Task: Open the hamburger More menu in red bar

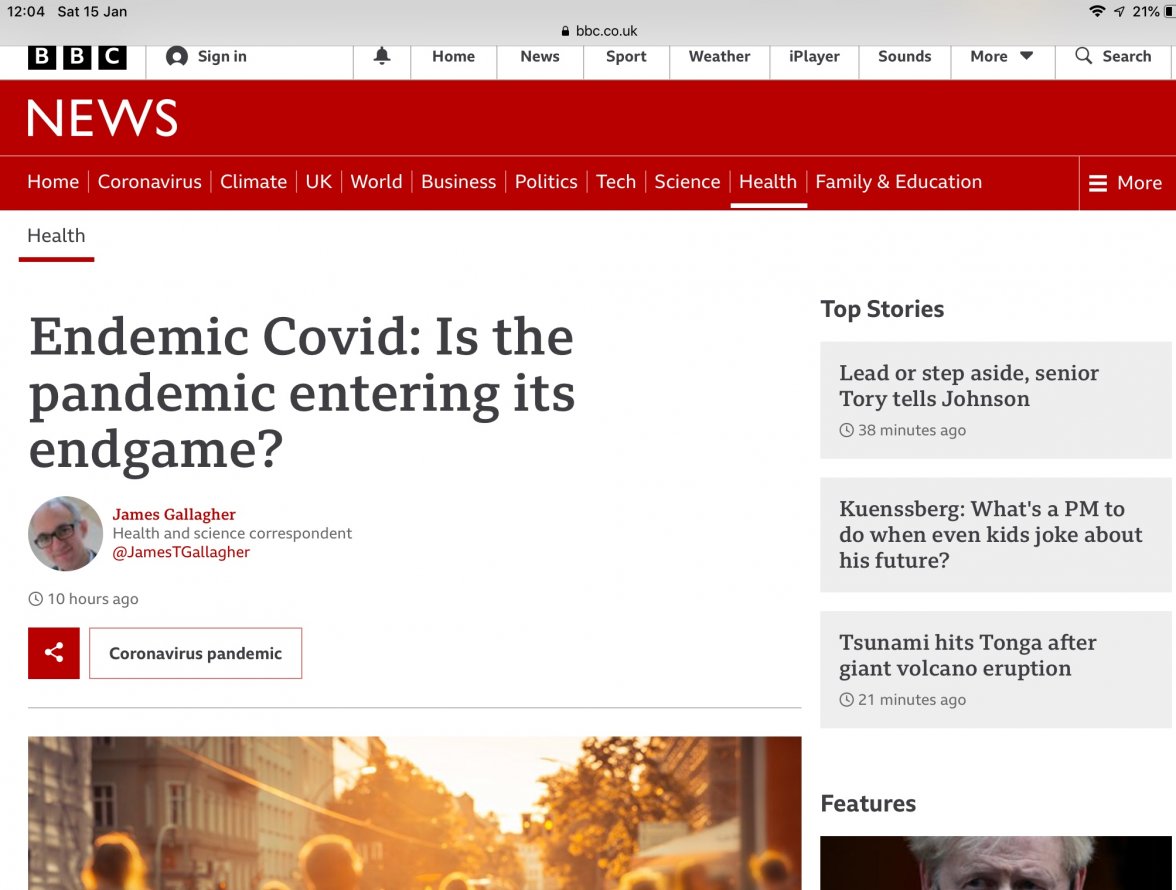Action: click(1125, 183)
